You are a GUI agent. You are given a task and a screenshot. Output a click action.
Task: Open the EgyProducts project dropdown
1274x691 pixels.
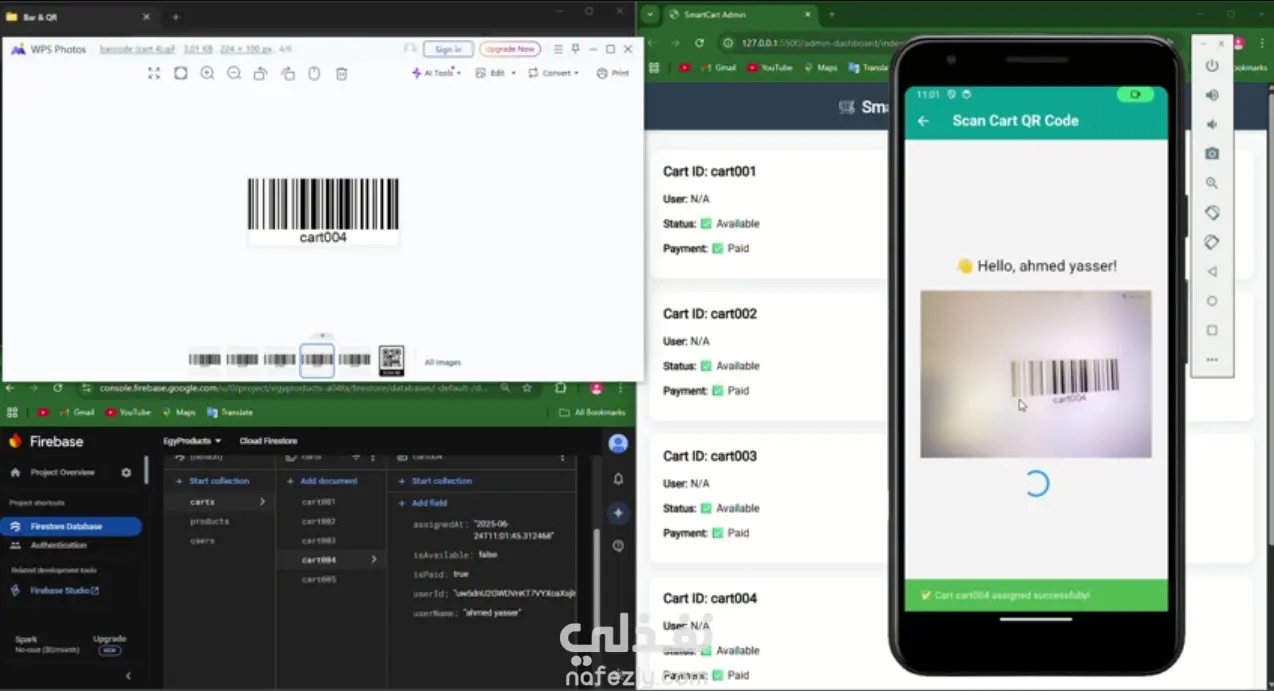point(192,441)
